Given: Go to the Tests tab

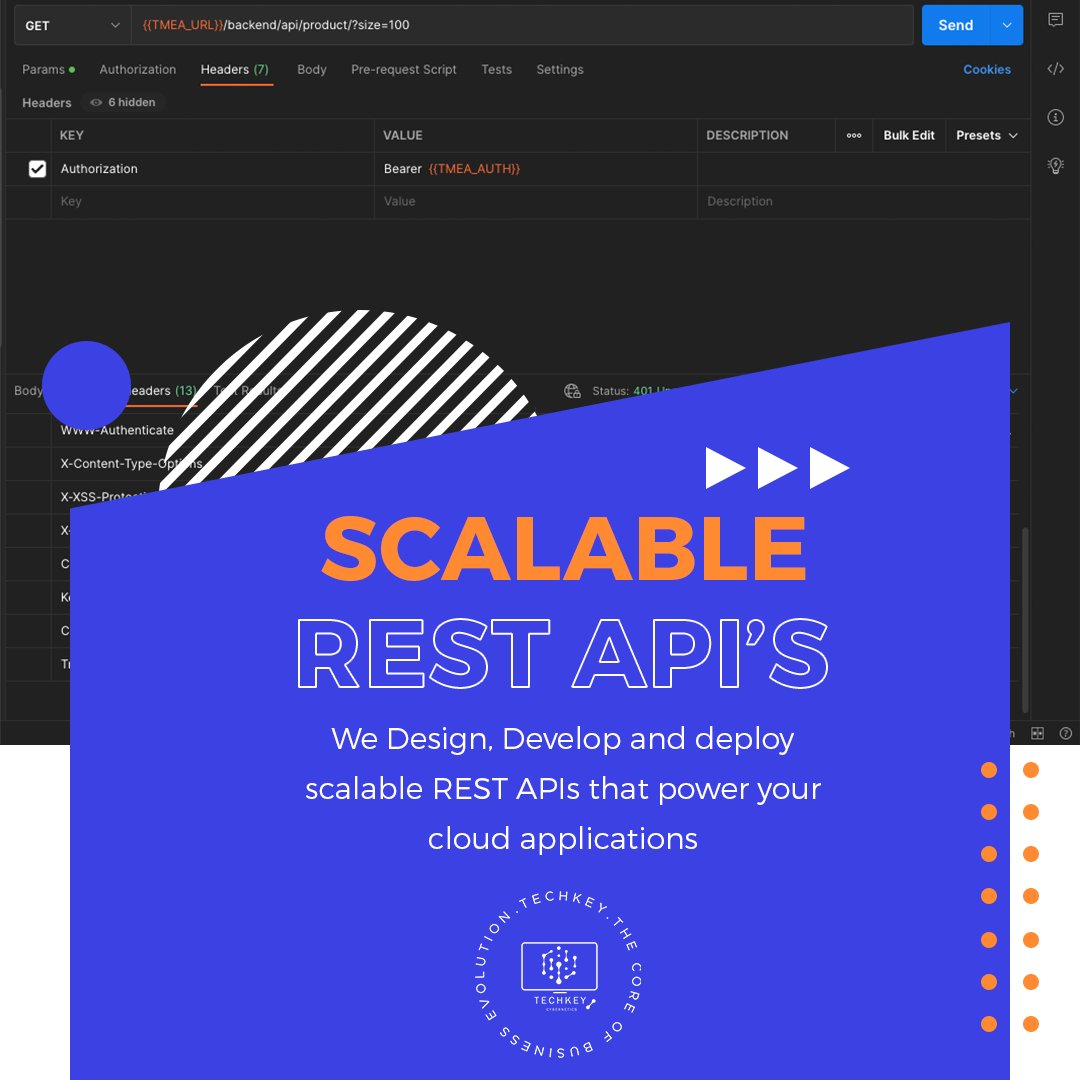Looking at the screenshot, I should point(497,70).
